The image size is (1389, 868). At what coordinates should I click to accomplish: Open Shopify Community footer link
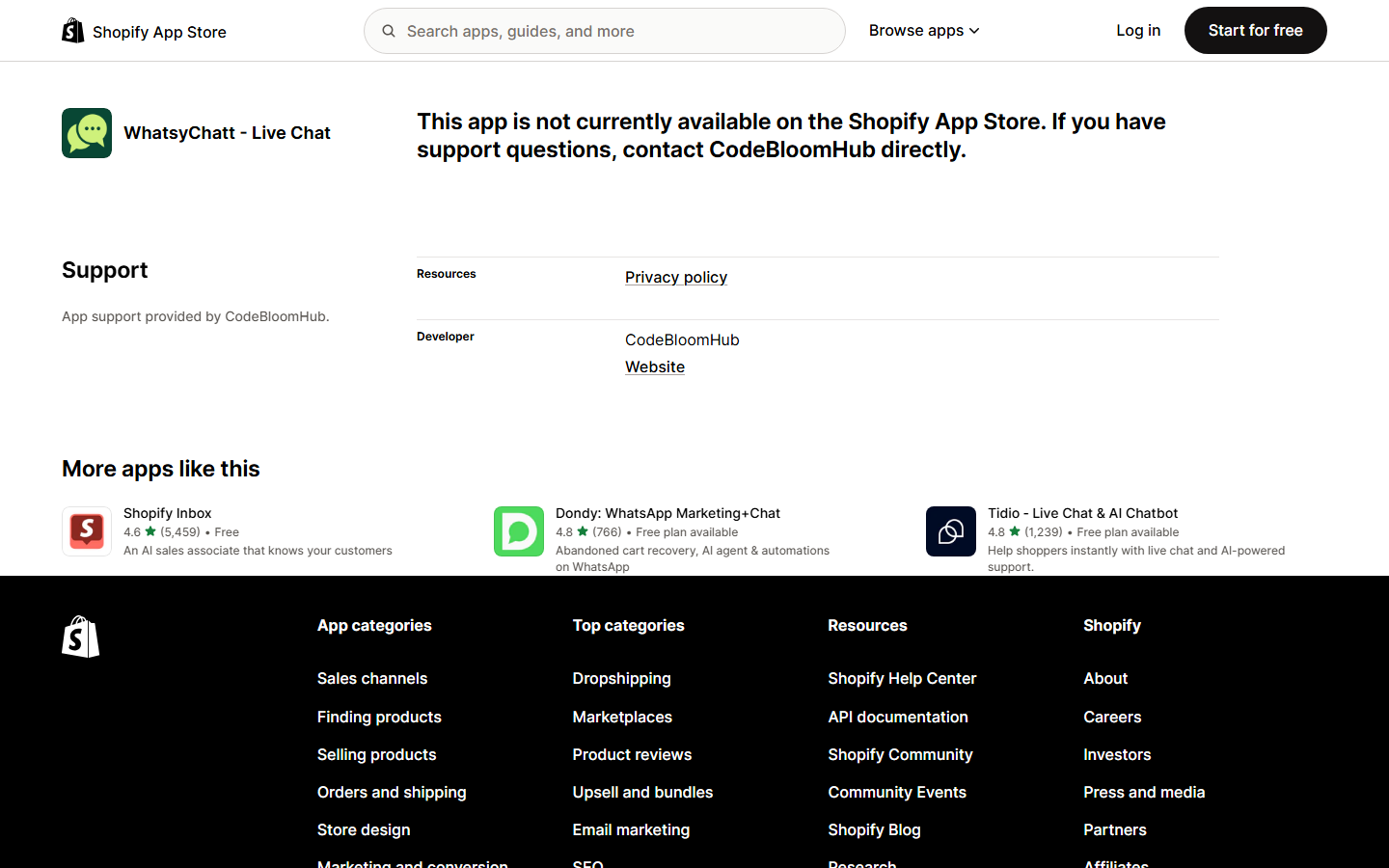click(900, 754)
